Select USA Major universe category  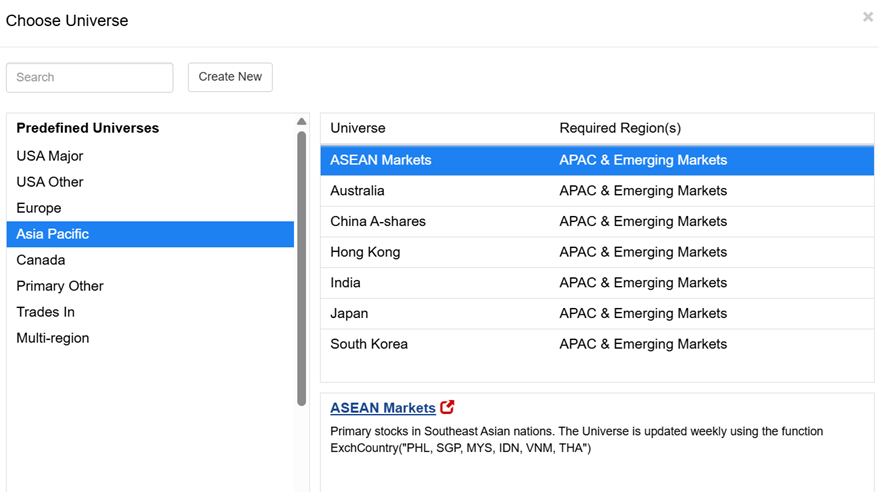150,156
